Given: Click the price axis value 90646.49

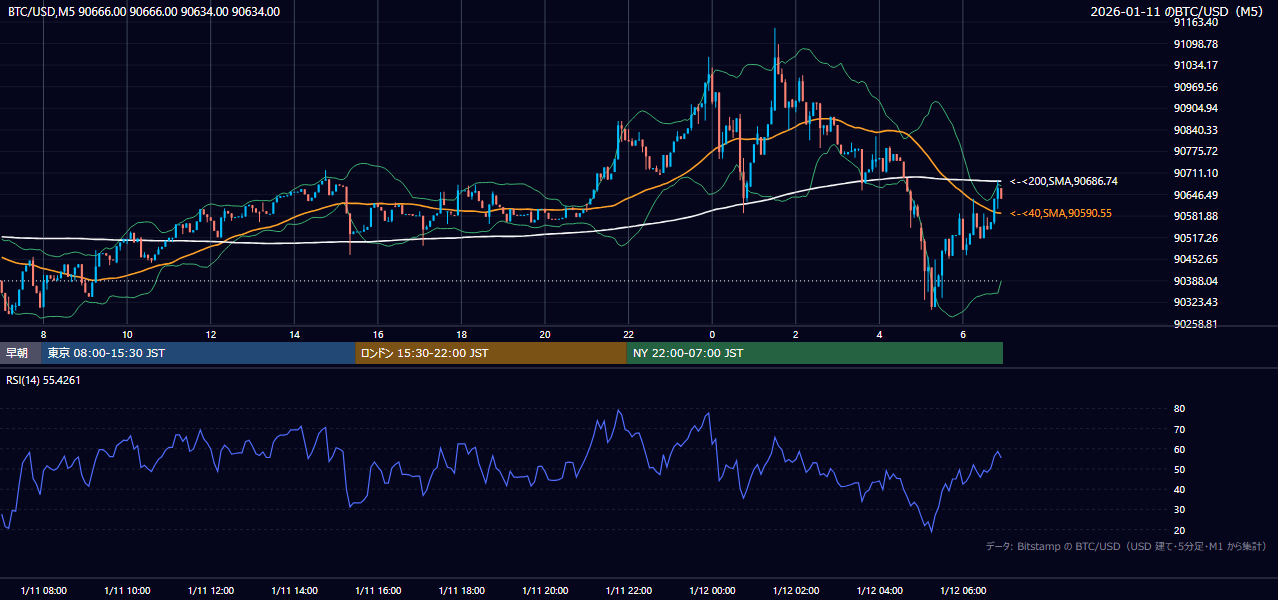Looking at the screenshot, I should click(x=1196, y=195).
